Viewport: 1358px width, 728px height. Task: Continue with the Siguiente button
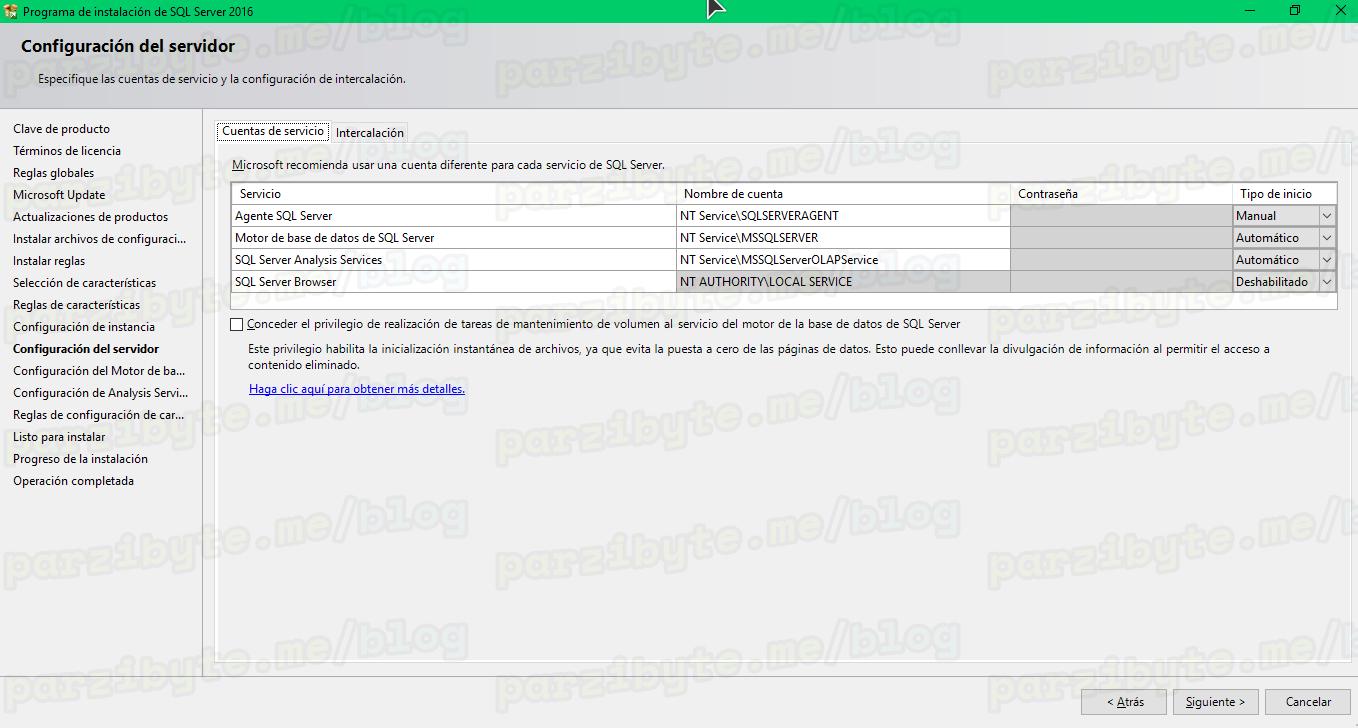[1215, 702]
